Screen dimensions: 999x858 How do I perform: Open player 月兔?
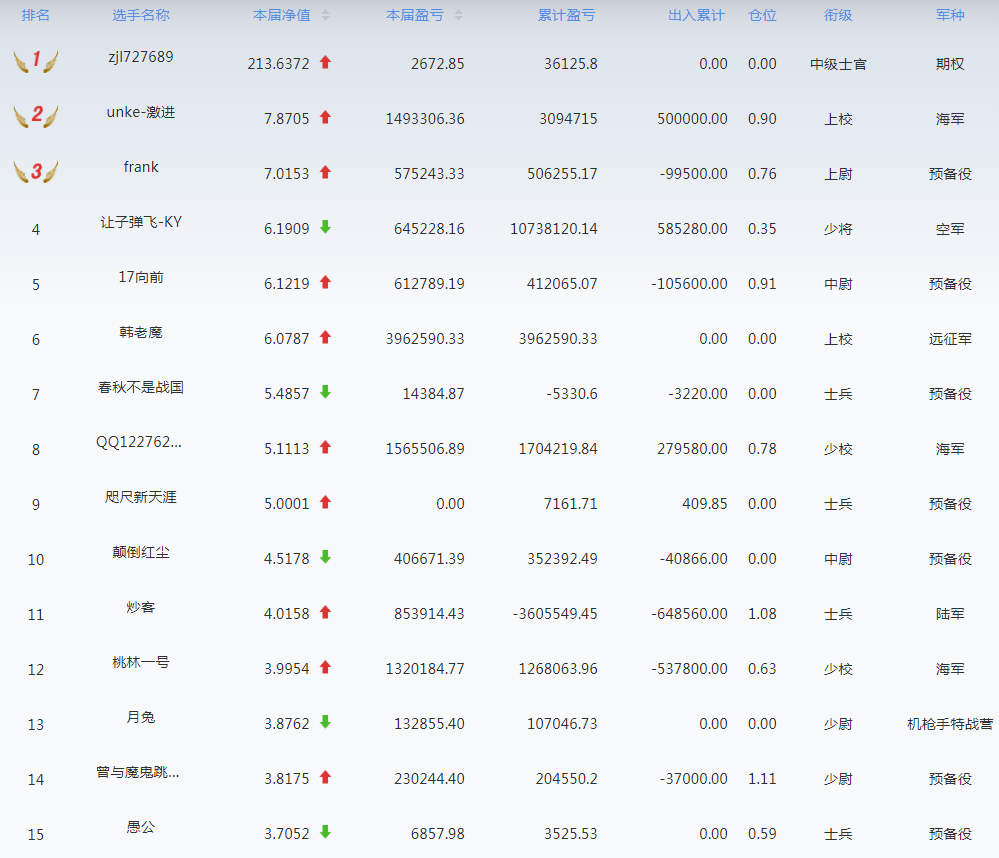click(141, 717)
